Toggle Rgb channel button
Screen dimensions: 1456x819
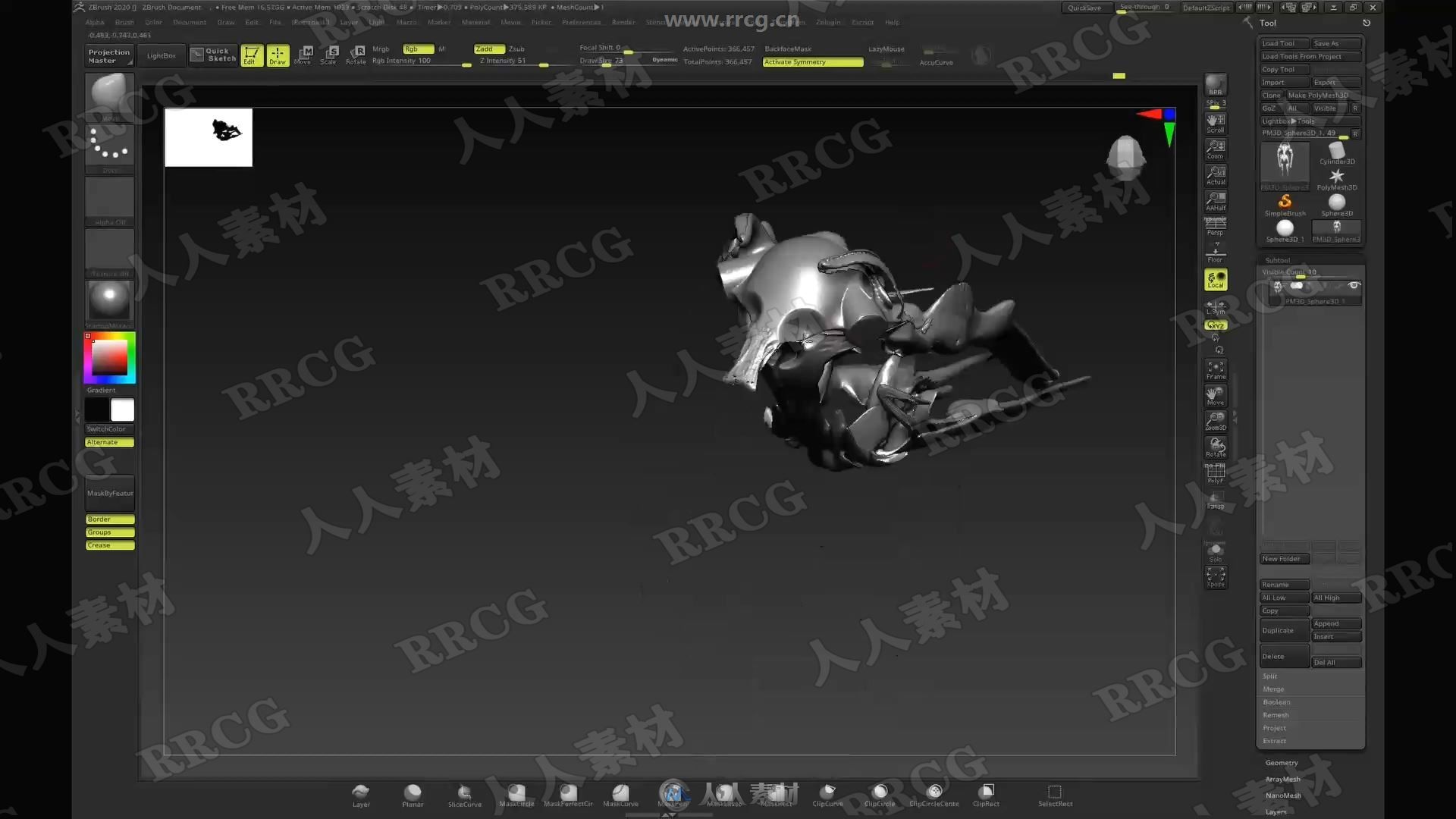click(418, 49)
